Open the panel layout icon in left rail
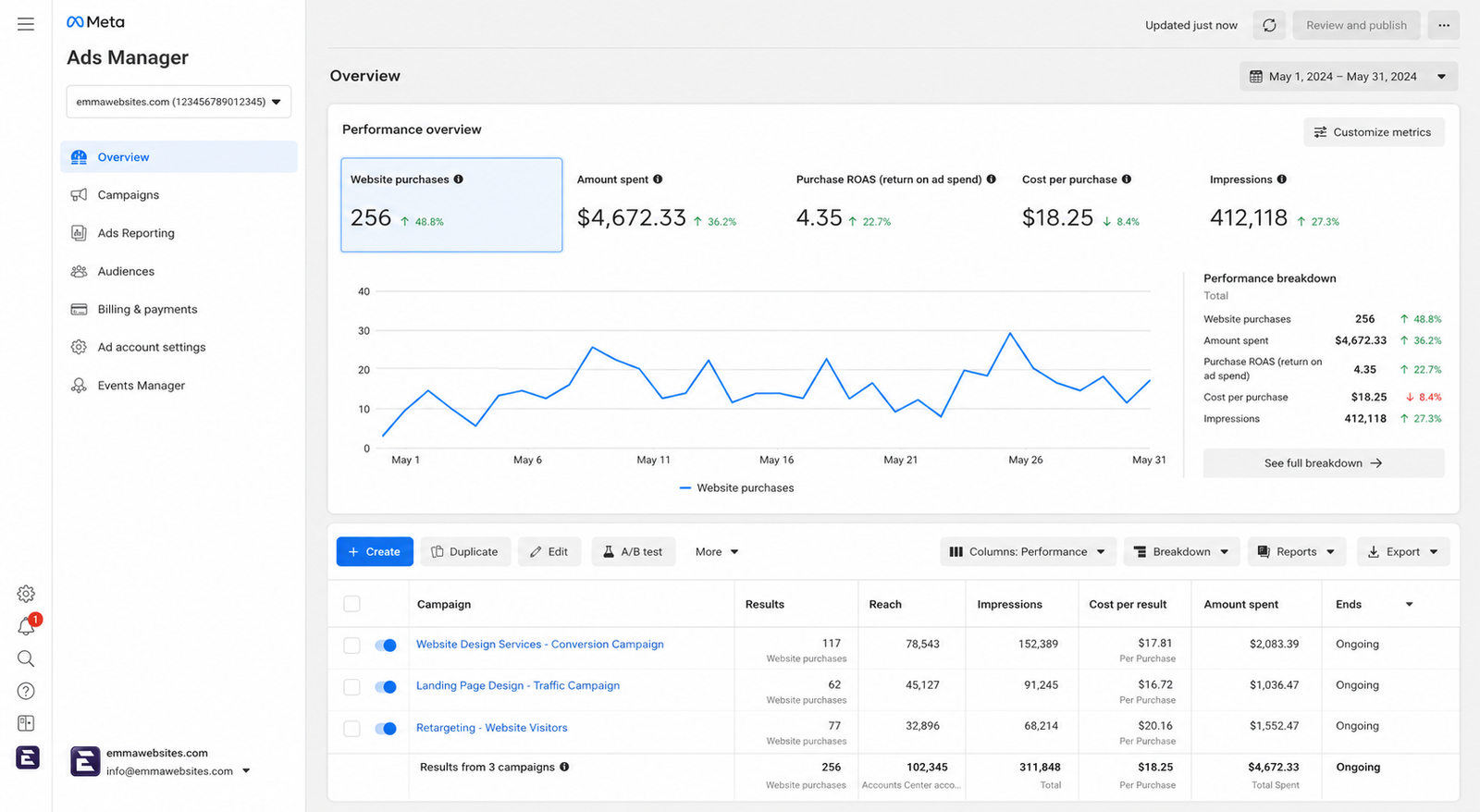The image size is (1480, 812). point(26,723)
